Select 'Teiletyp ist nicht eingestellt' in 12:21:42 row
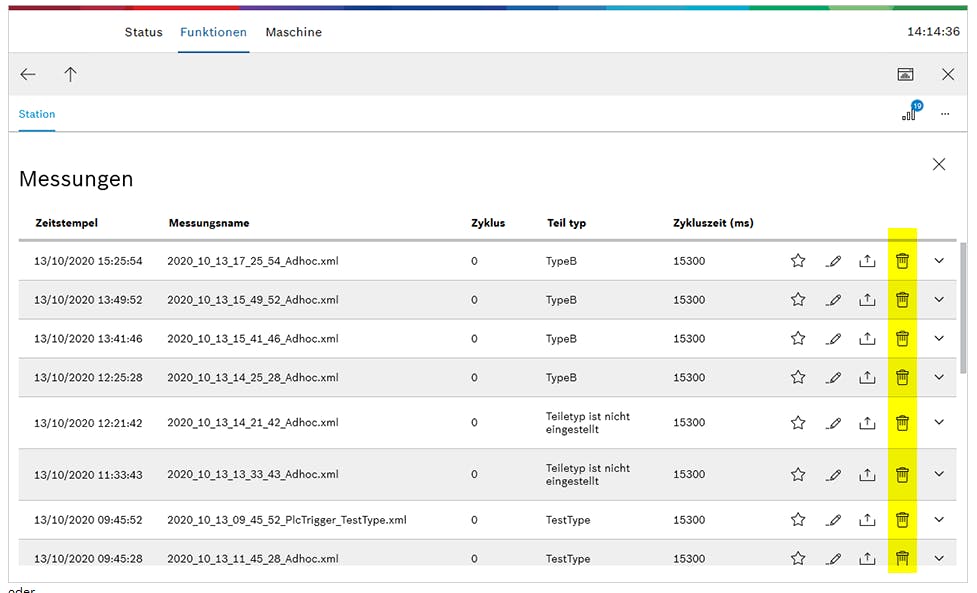This screenshot has height=593, width=977. (588, 423)
